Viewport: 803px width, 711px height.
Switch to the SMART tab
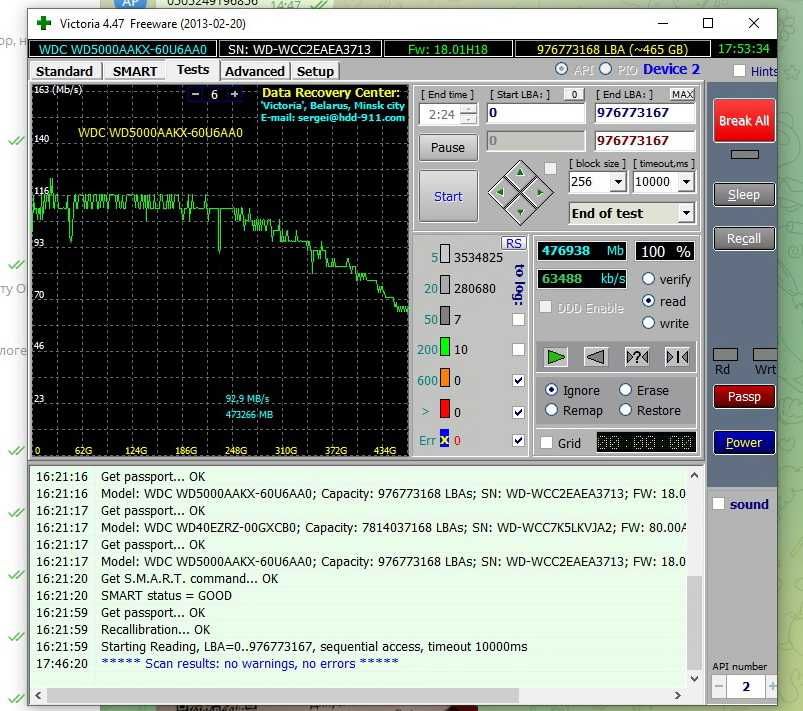coord(135,71)
